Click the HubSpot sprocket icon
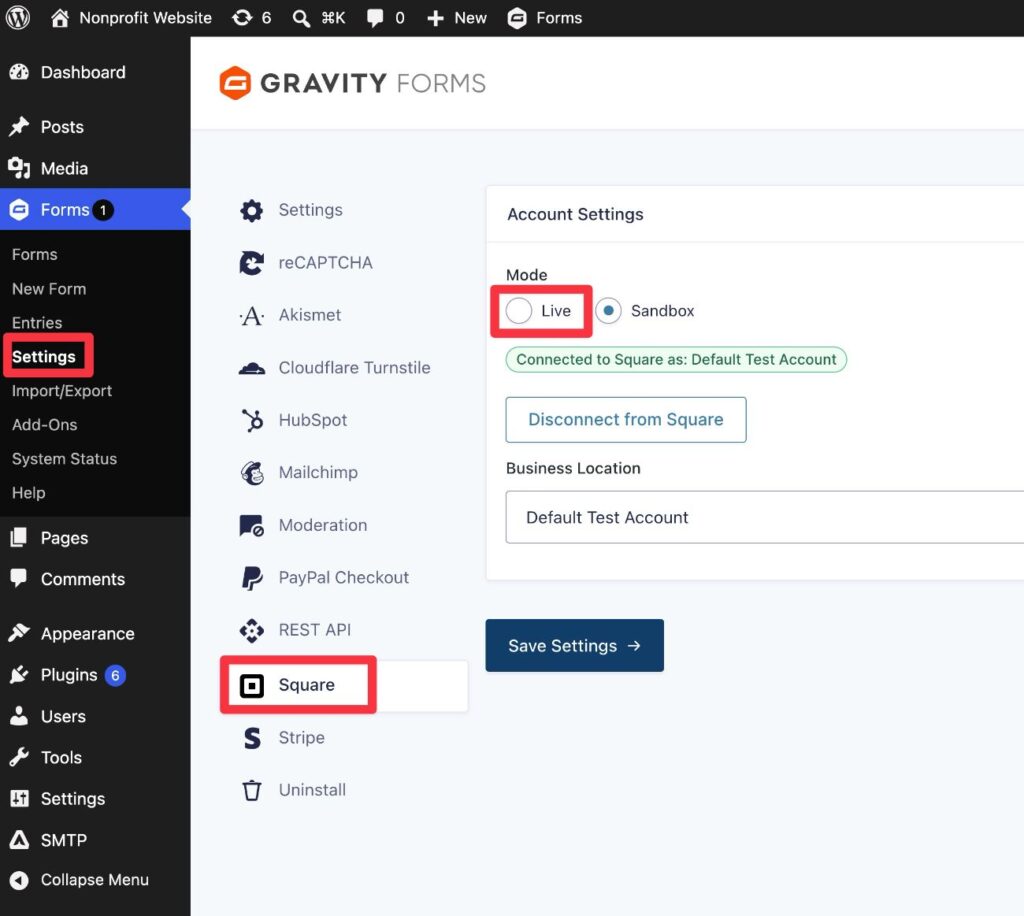1024x916 pixels. (252, 420)
